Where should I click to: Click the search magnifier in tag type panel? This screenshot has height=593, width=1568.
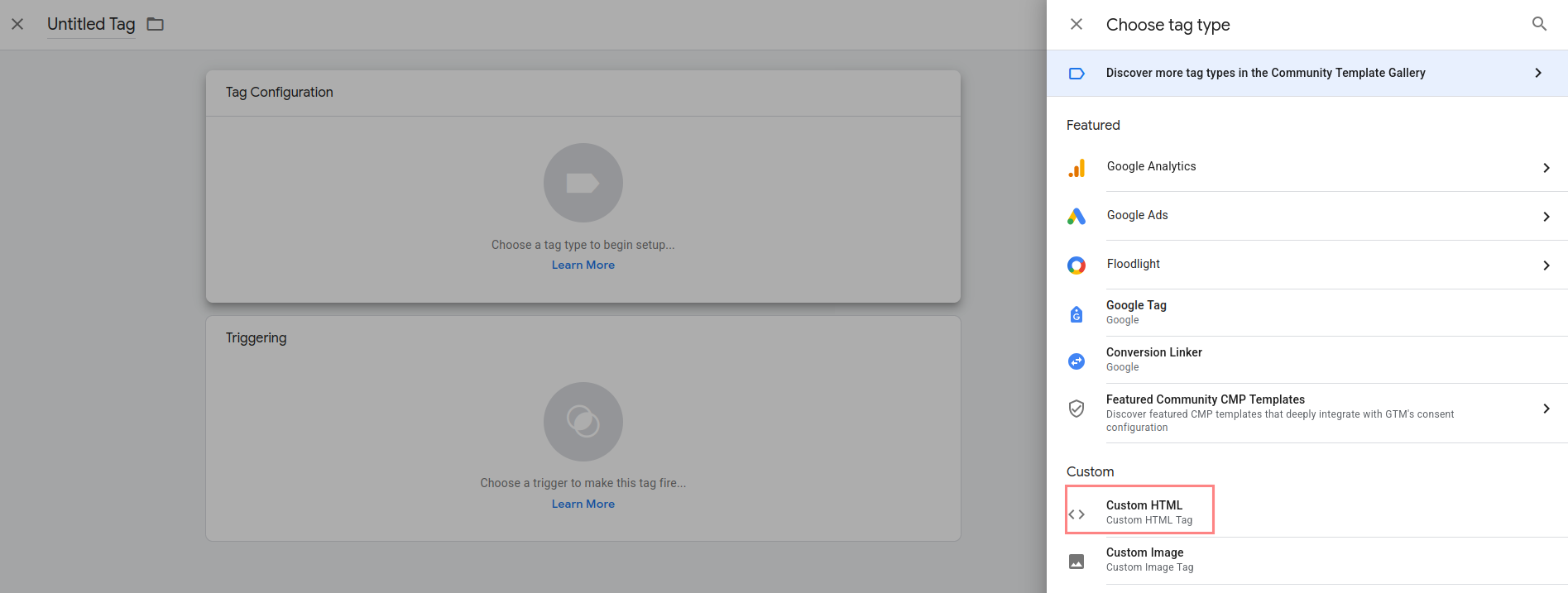(x=1539, y=24)
